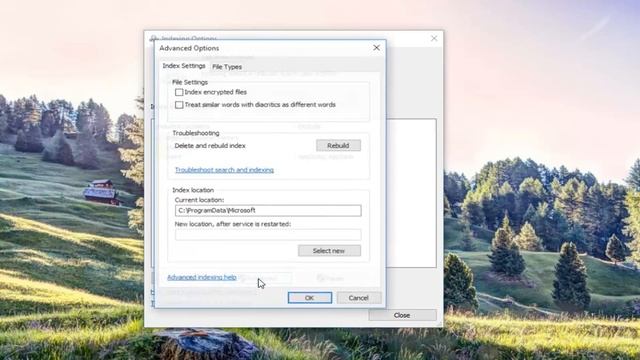The image size is (640, 360).
Task: Click the 'File Settings' group label
Action: [x=190, y=82]
